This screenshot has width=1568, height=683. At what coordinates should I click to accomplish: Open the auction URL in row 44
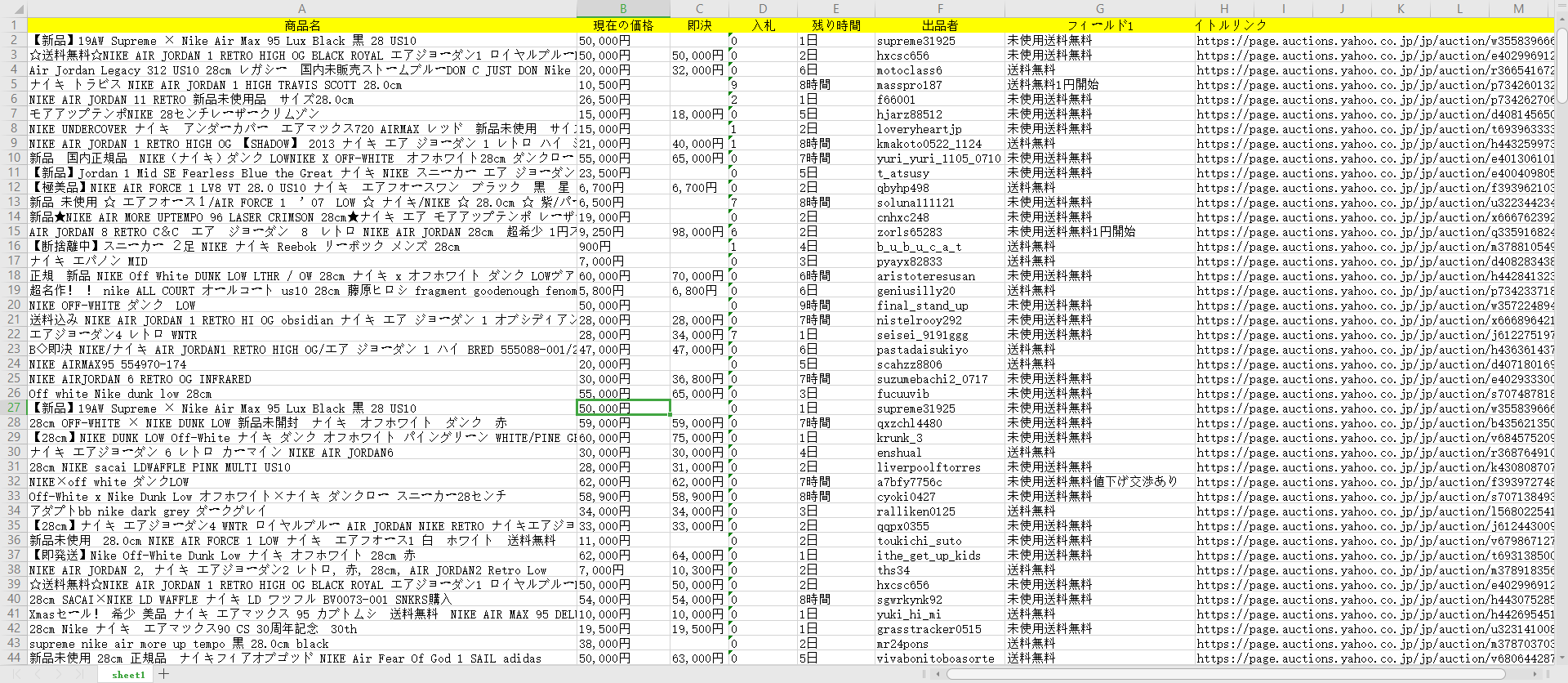1375,658
